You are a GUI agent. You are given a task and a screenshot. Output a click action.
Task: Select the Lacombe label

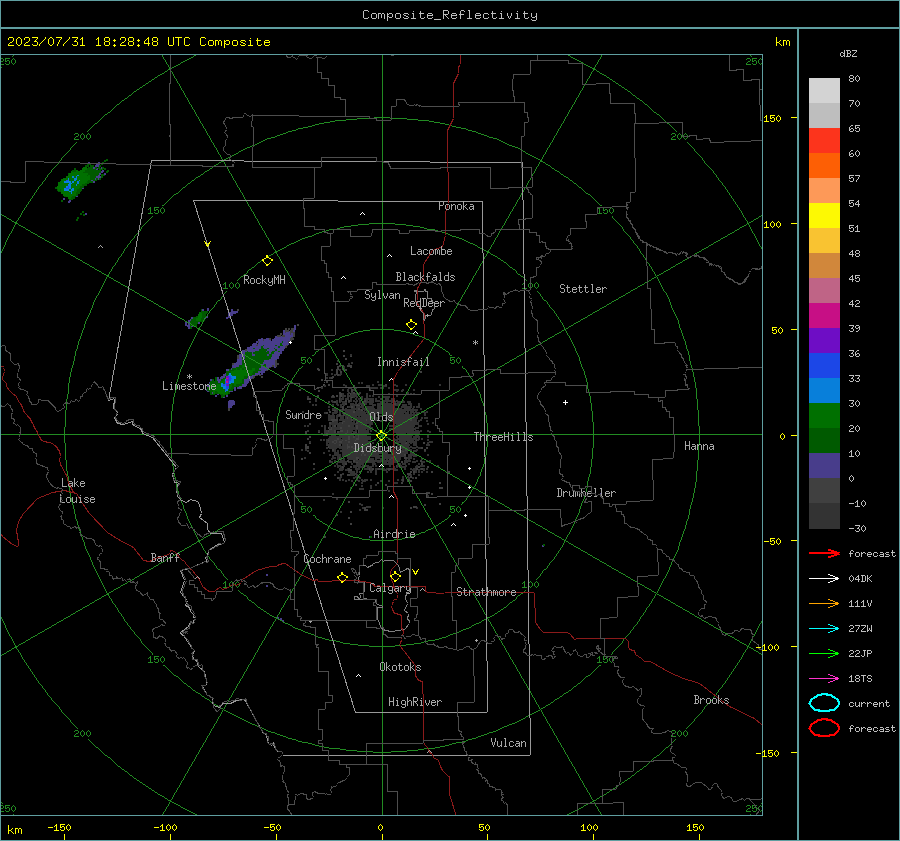click(x=431, y=251)
